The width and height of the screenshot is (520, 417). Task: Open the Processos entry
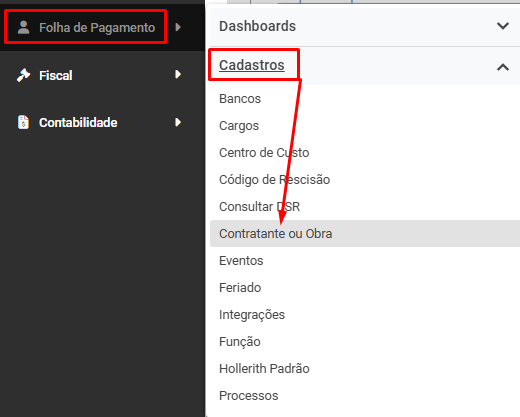point(249,396)
